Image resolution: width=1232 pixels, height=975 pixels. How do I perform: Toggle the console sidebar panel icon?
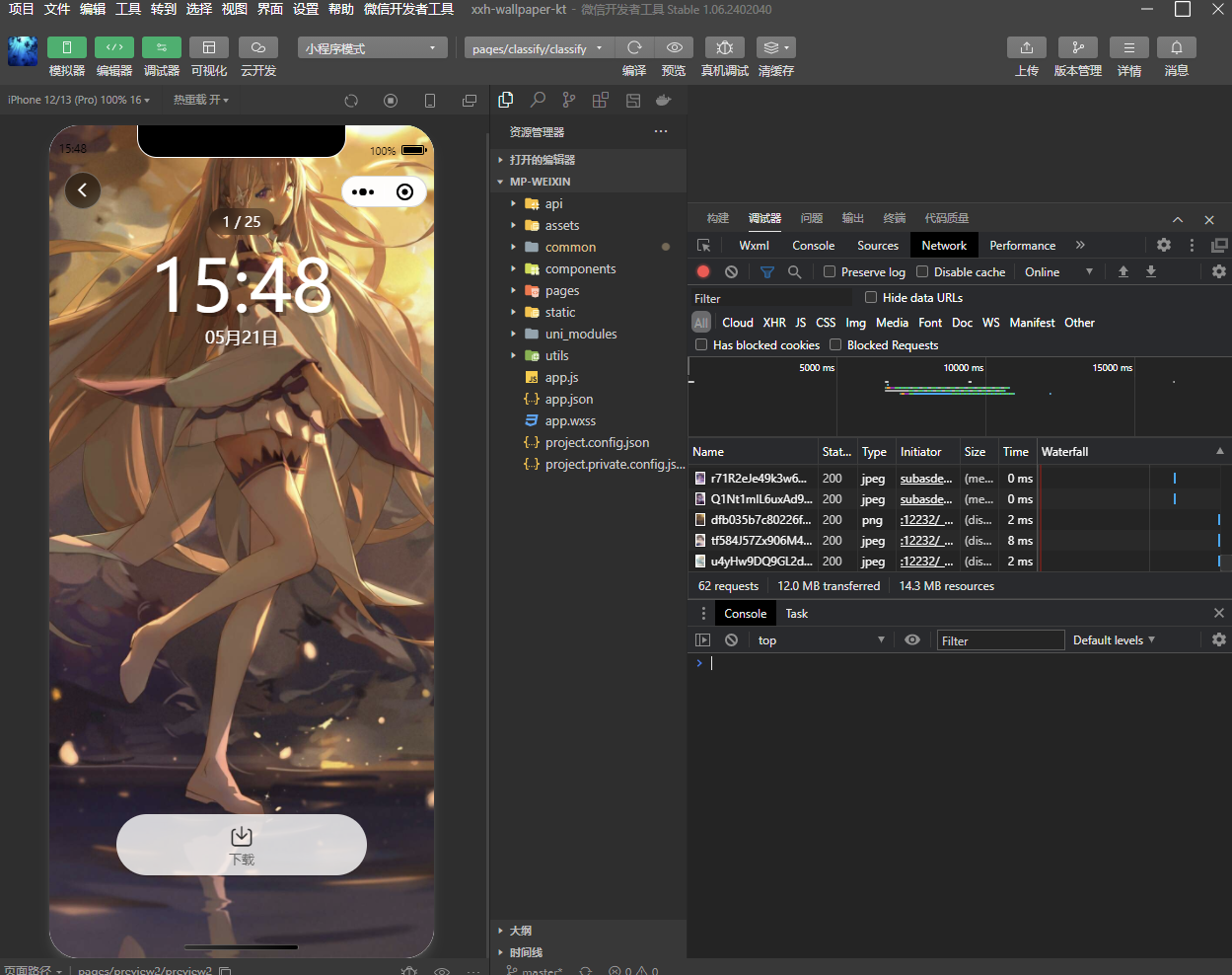tap(702, 639)
